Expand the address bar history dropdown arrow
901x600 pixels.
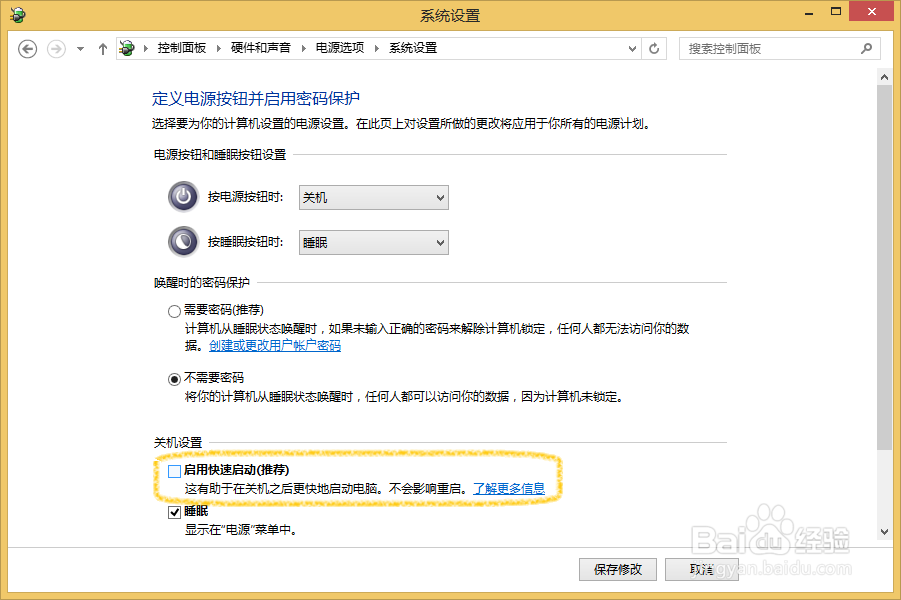(631, 47)
